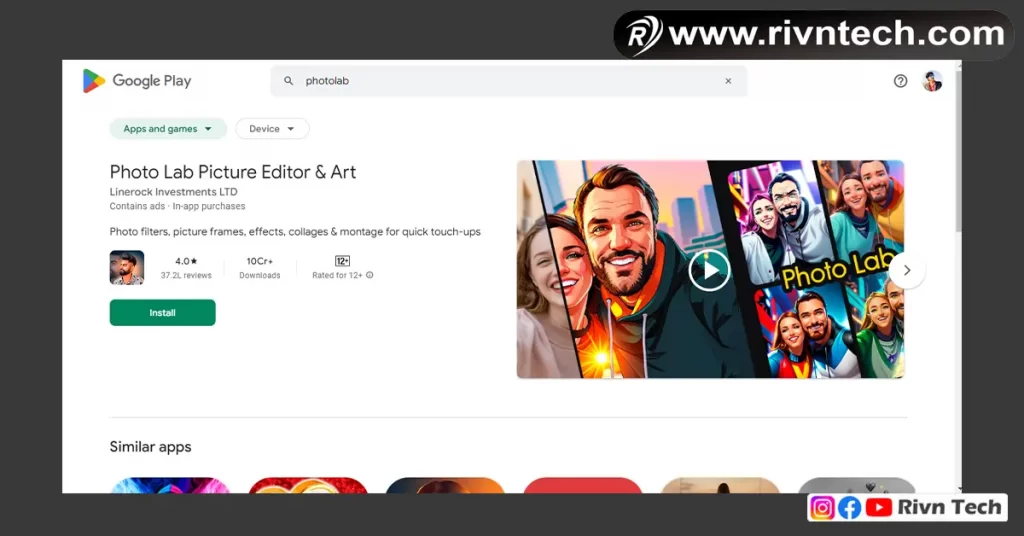This screenshot has height=536, width=1024.
Task: Click the app description text
Action: pos(295,232)
